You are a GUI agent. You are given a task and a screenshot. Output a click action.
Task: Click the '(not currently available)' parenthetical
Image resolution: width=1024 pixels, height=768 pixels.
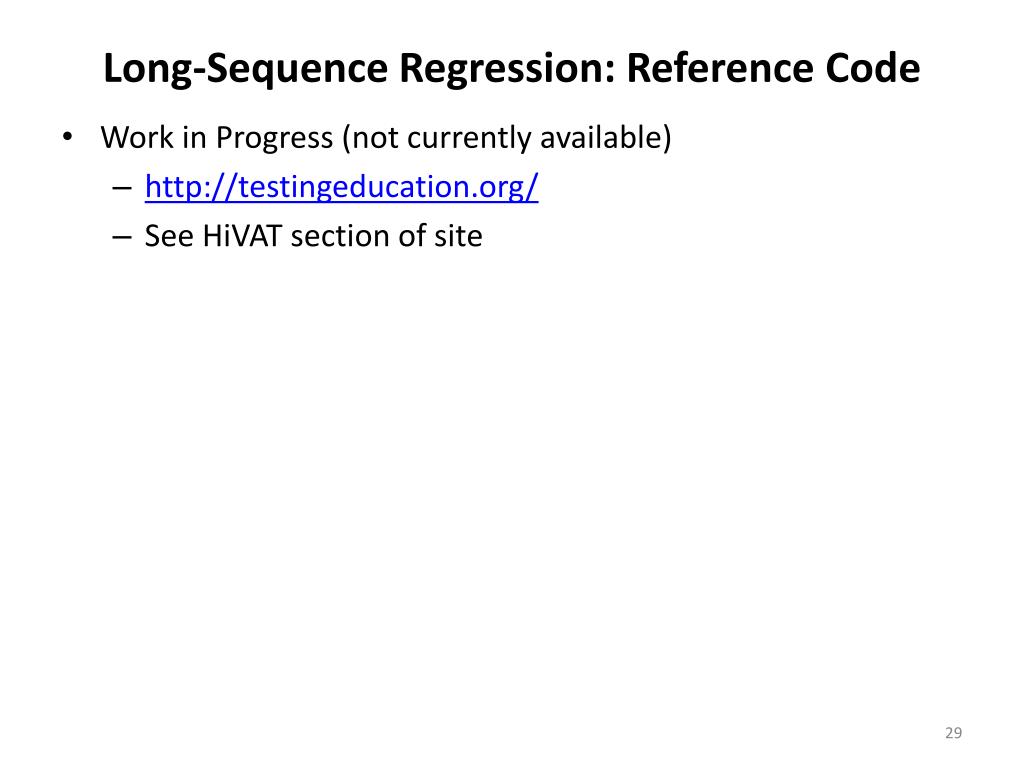point(507,138)
